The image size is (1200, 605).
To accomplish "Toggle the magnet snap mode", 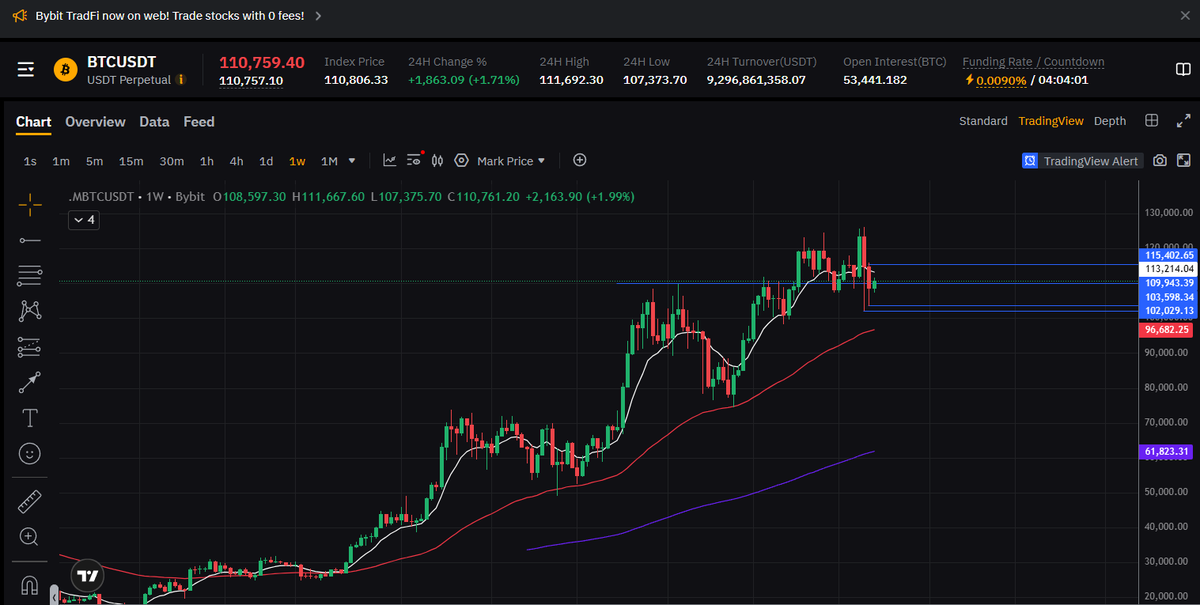I will tap(30, 585).
